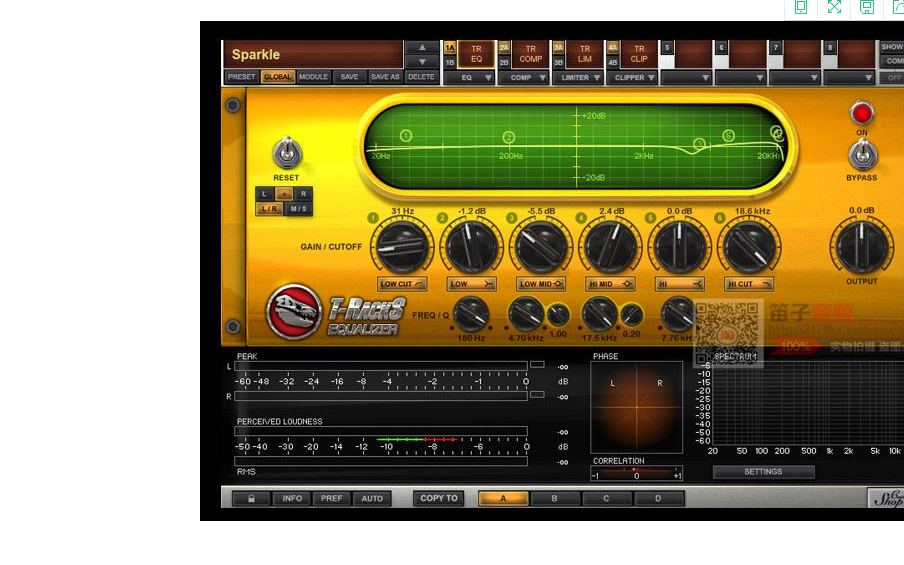Click the lock icon button
Image resolution: width=904 pixels, height=565 pixels.
pos(251,498)
